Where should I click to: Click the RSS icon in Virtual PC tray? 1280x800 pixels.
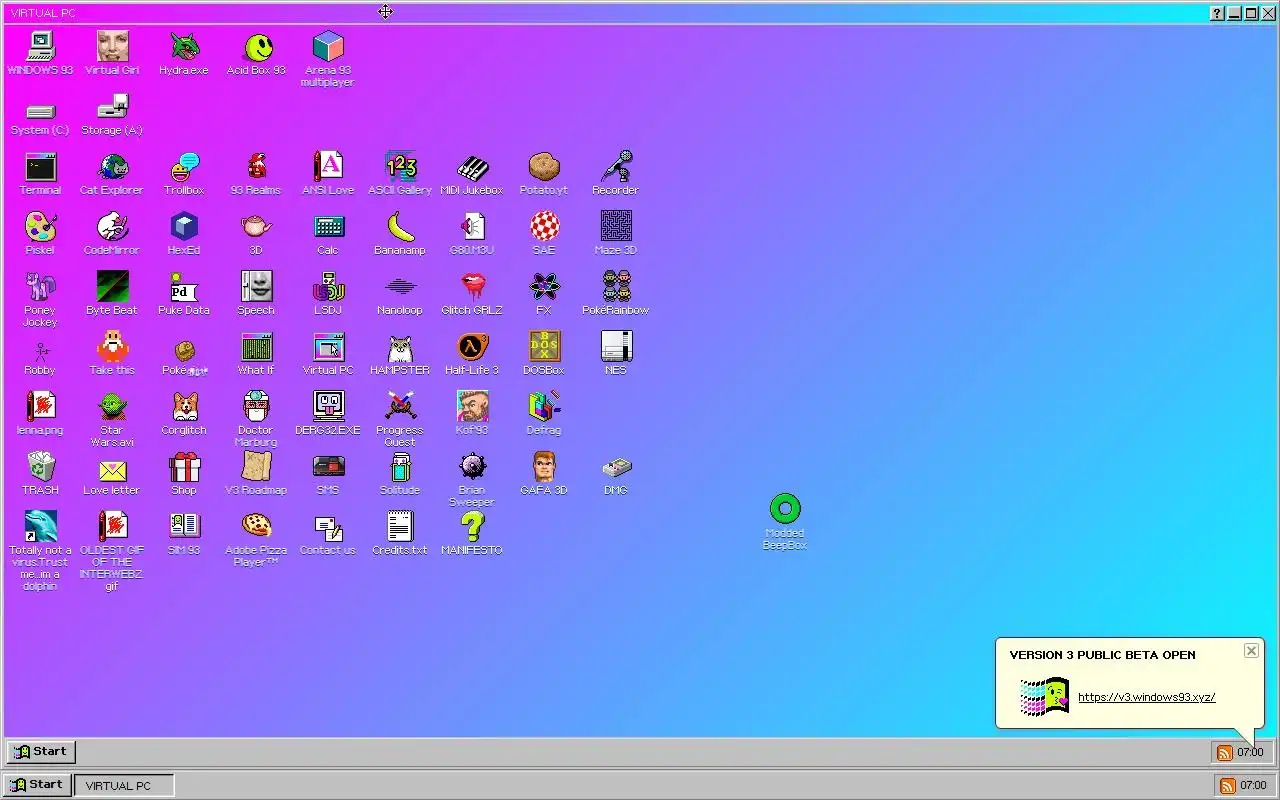pyautogui.click(x=1224, y=753)
